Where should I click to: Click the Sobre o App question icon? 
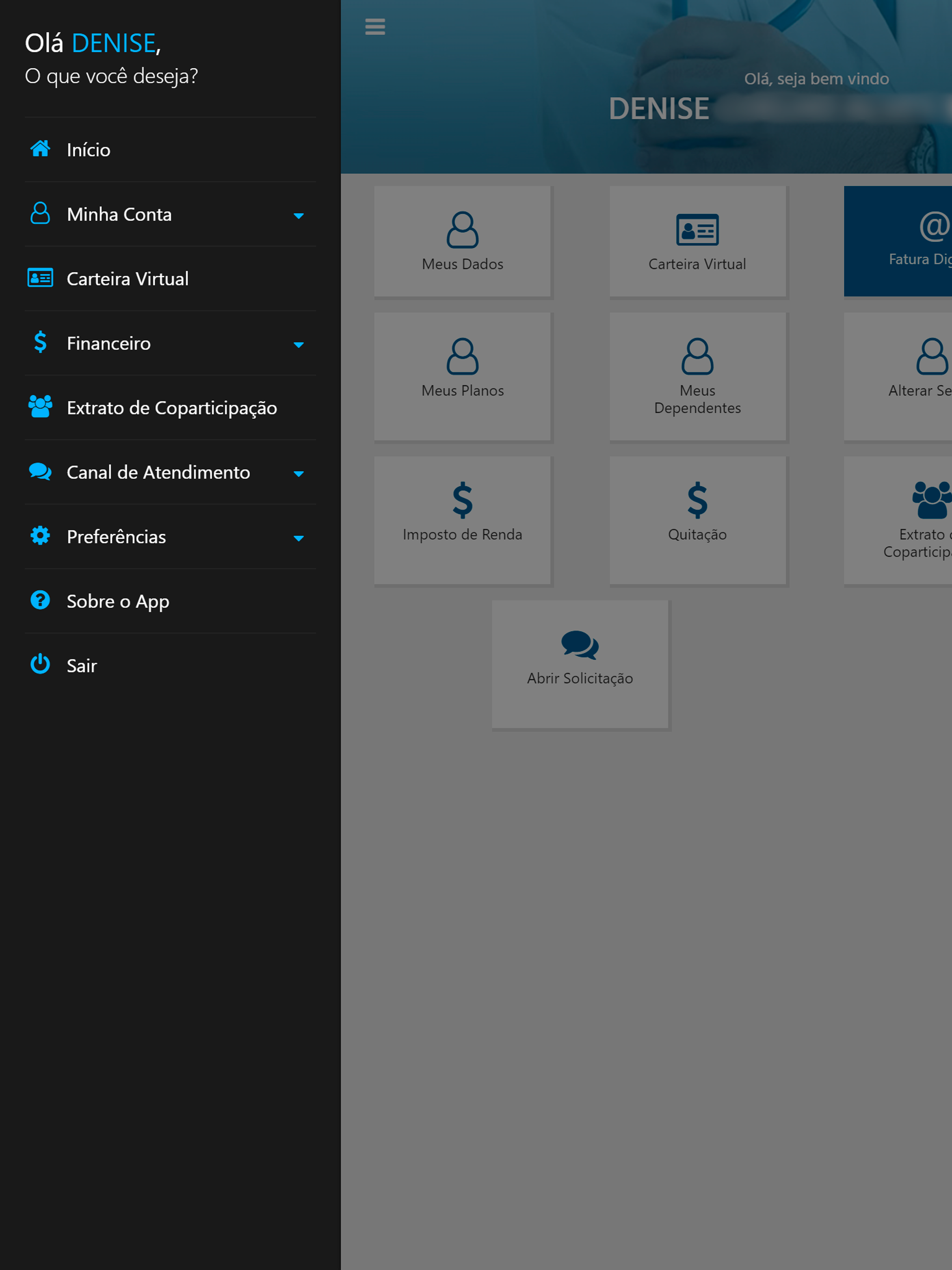tap(40, 601)
